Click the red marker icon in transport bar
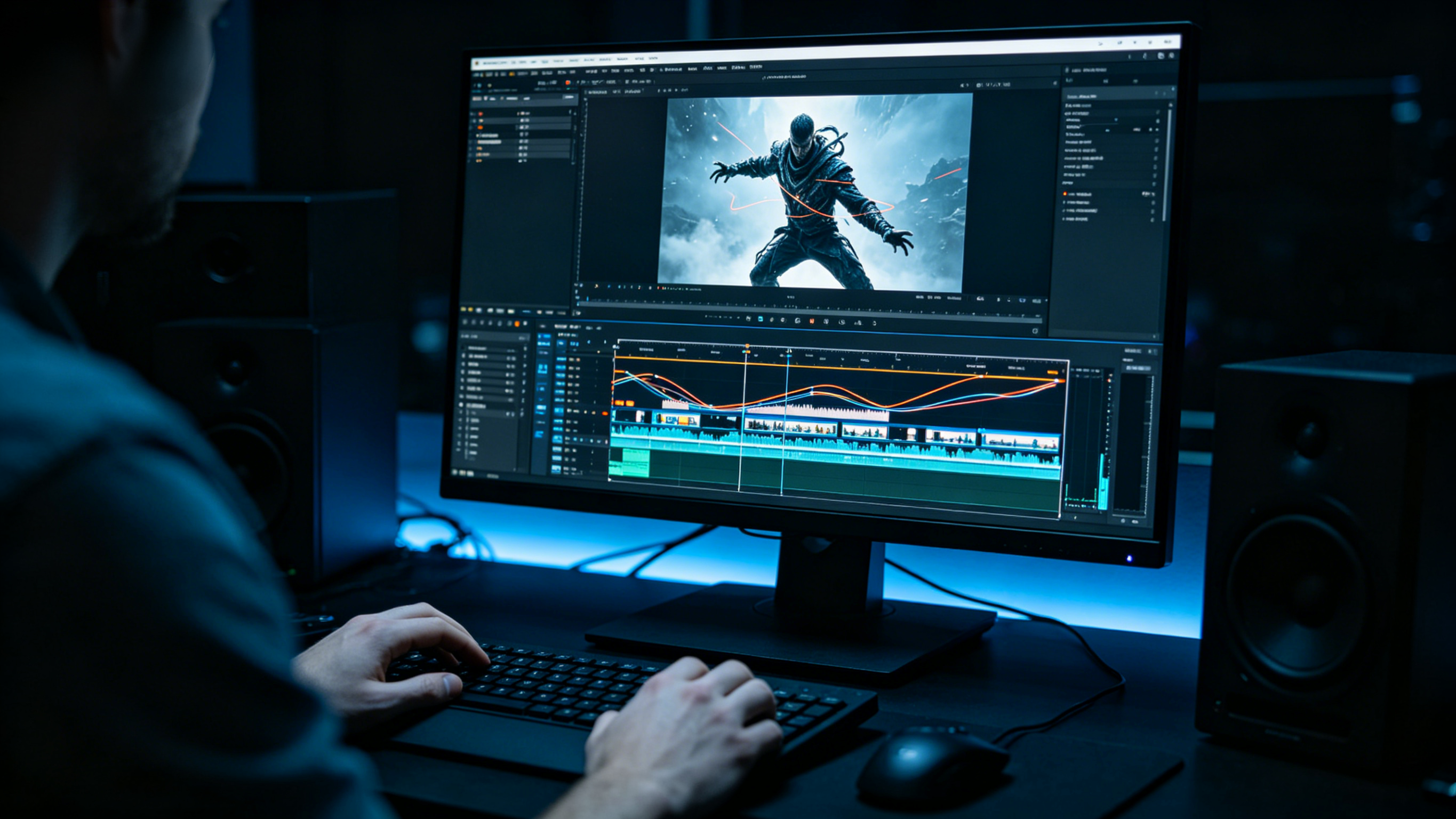 (x=812, y=321)
